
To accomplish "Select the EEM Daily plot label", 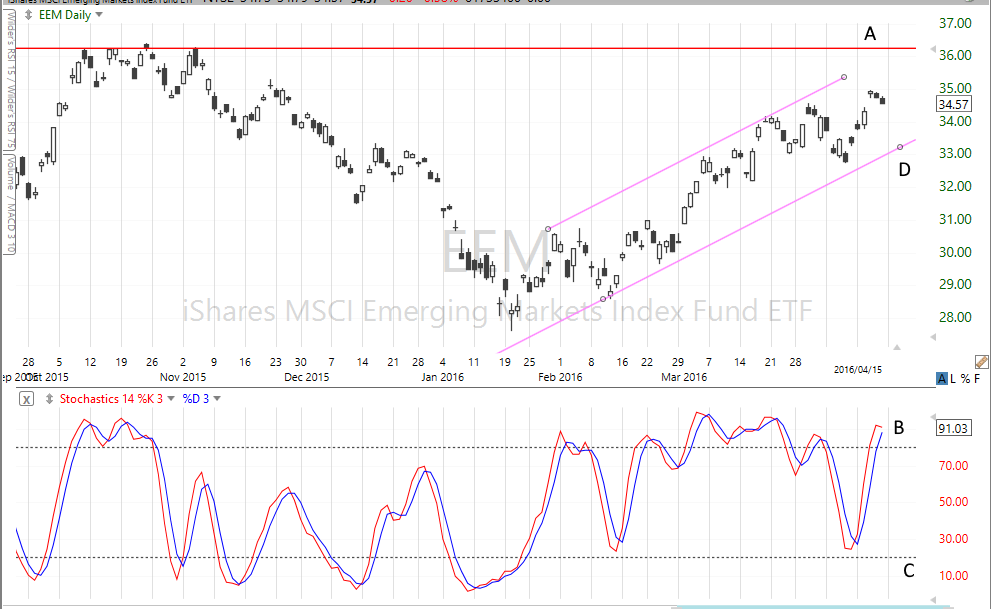I will pyautogui.click(x=64, y=15).
